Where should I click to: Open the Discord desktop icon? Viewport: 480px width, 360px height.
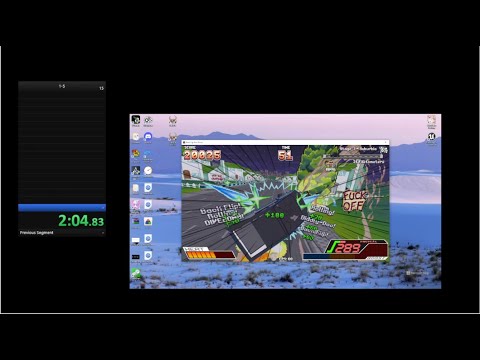[148, 136]
